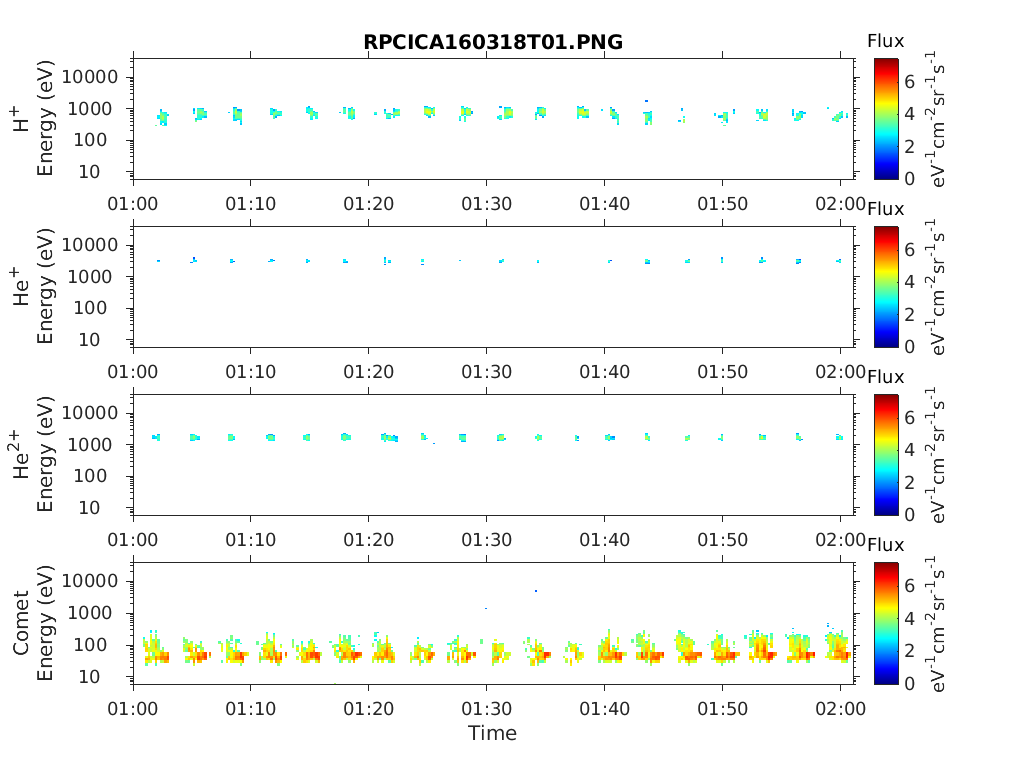1024x768 pixels.
Task: Click the Flux label above the He+ colorbar
Action: coord(886,209)
